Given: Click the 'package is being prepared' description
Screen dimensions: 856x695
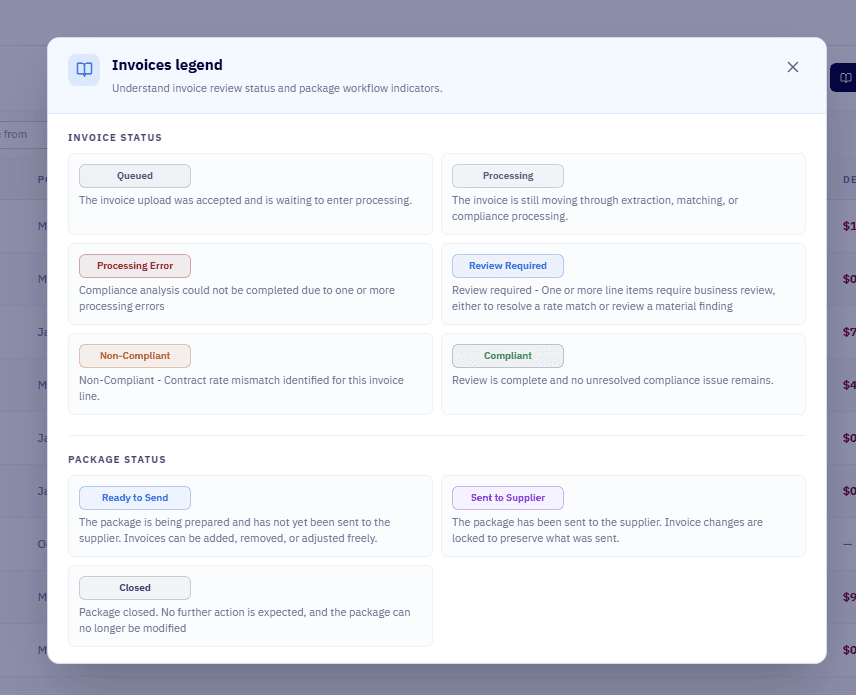Looking at the screenshot, I should 235,530.
